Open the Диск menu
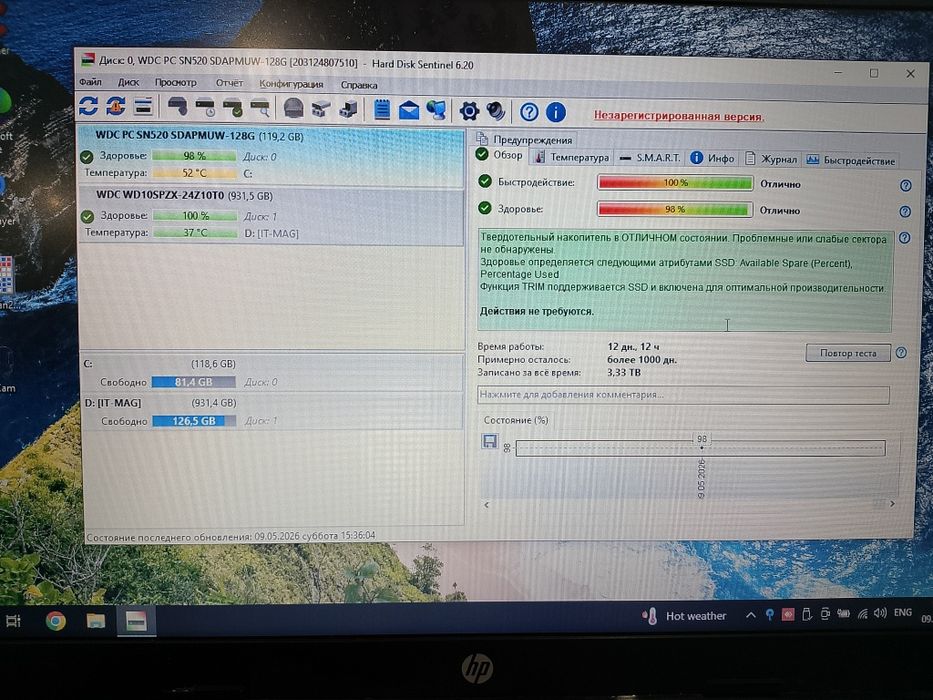 pyautogui.click(x=128, y=82)
